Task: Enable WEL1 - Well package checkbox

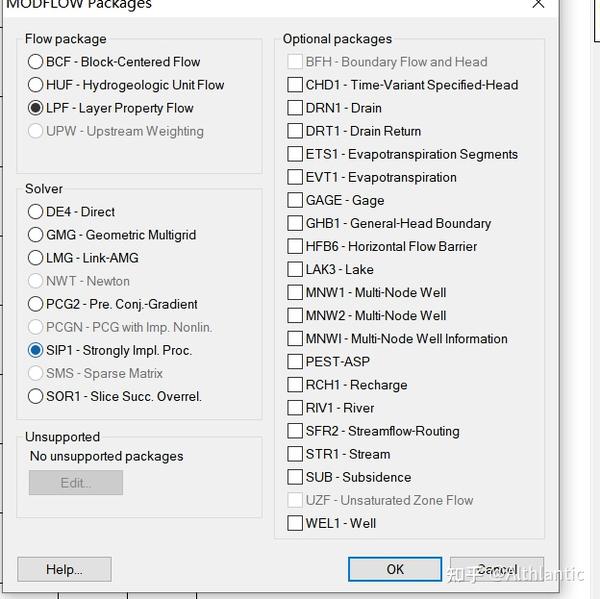Action: pyautogui.click(x=295, y=523)
